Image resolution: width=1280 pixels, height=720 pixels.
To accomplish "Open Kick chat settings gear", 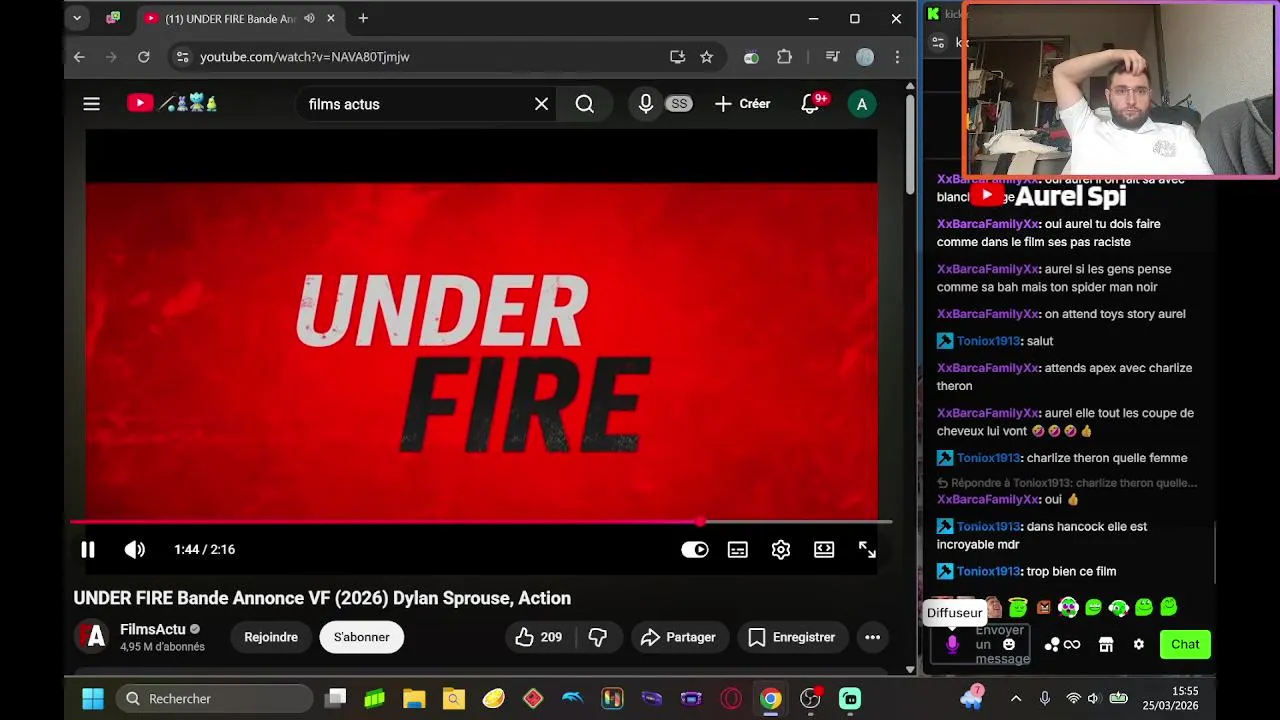I will (1138, 645).
